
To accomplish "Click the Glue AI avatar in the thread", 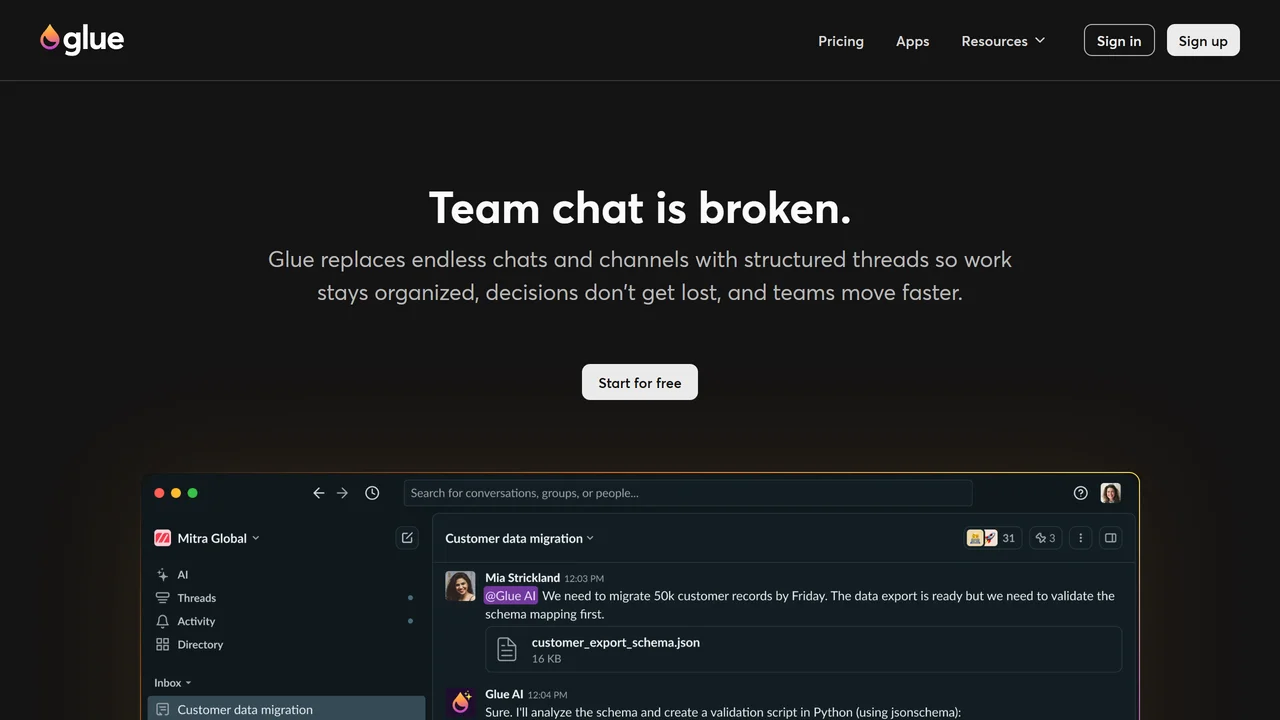I will pos(460,702).
